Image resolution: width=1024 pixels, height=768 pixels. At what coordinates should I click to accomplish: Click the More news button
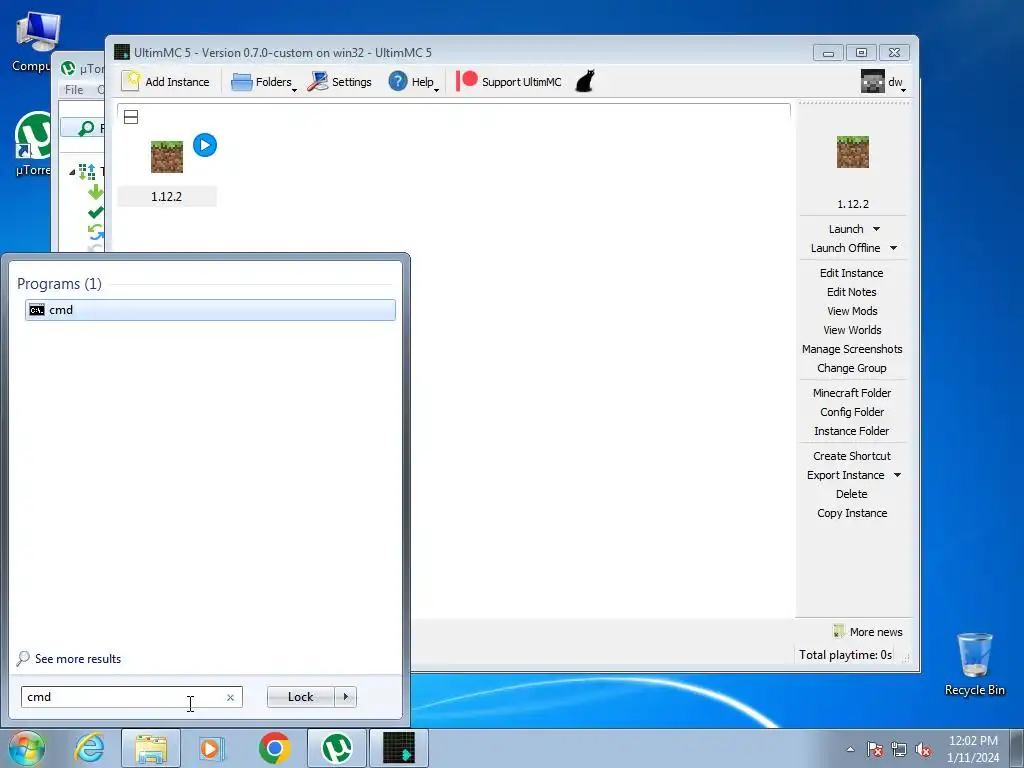(x=868, y=632)
